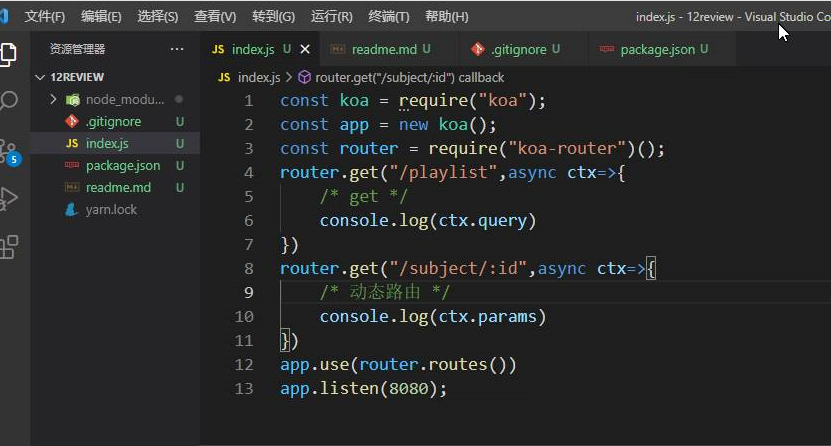The image size is (831, 446).
Task: Switch to the .gitignore tab
Action: click(x=523, y=49)
